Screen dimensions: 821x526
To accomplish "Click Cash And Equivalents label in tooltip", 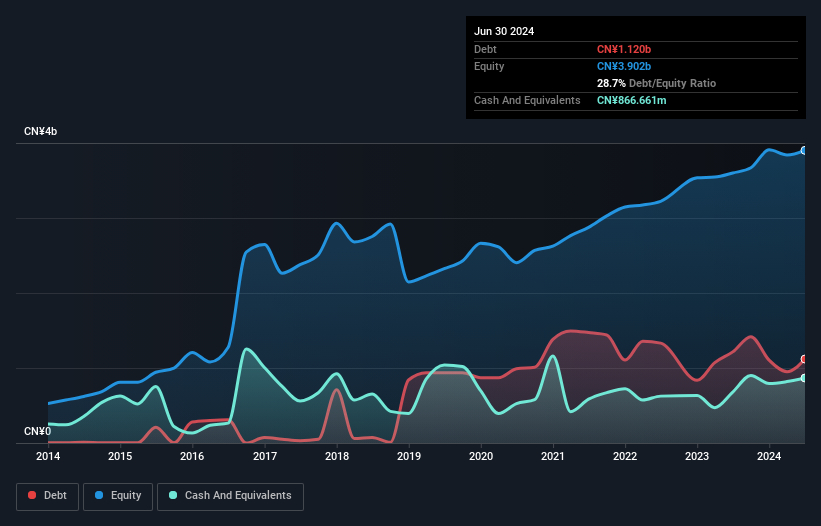I will 527,100.
